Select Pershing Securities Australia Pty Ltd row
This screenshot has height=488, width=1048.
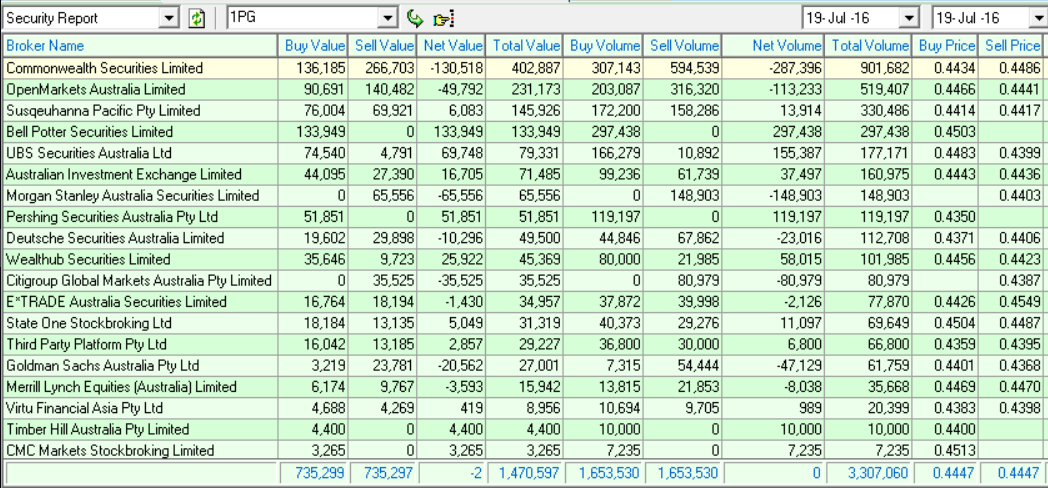[524, 217]
